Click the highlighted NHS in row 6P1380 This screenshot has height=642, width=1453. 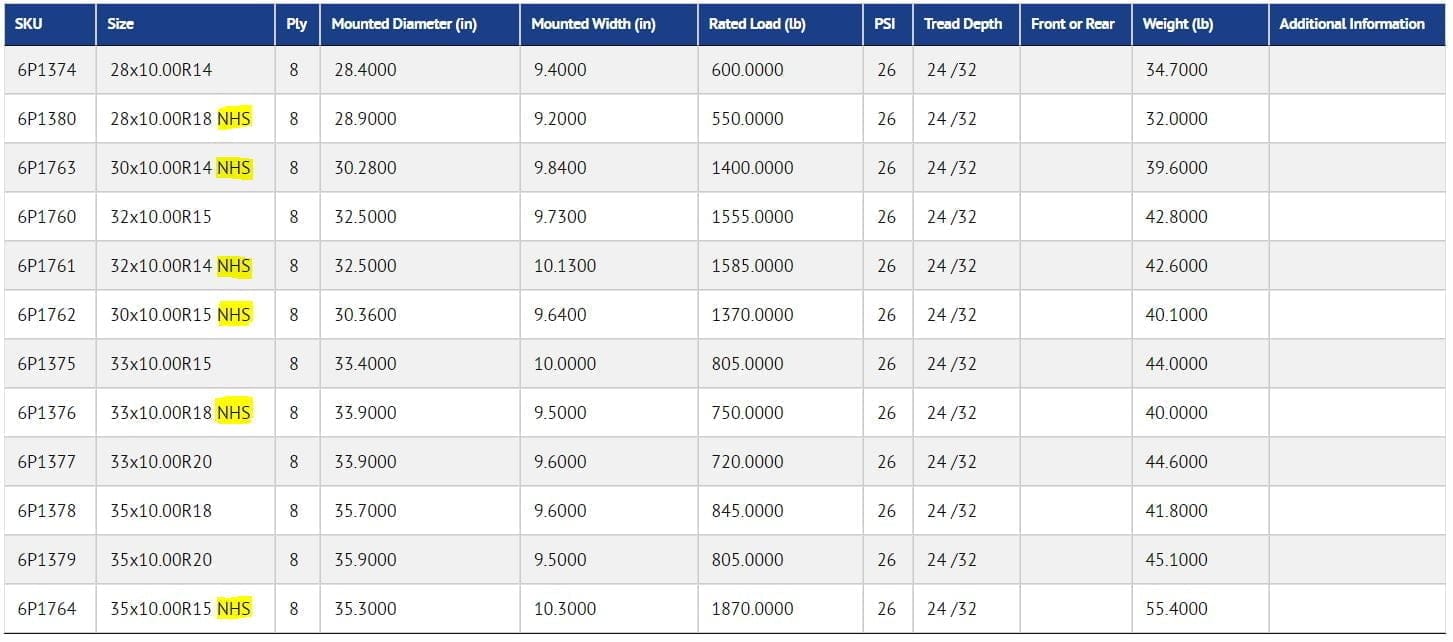(x=234, y=119)
